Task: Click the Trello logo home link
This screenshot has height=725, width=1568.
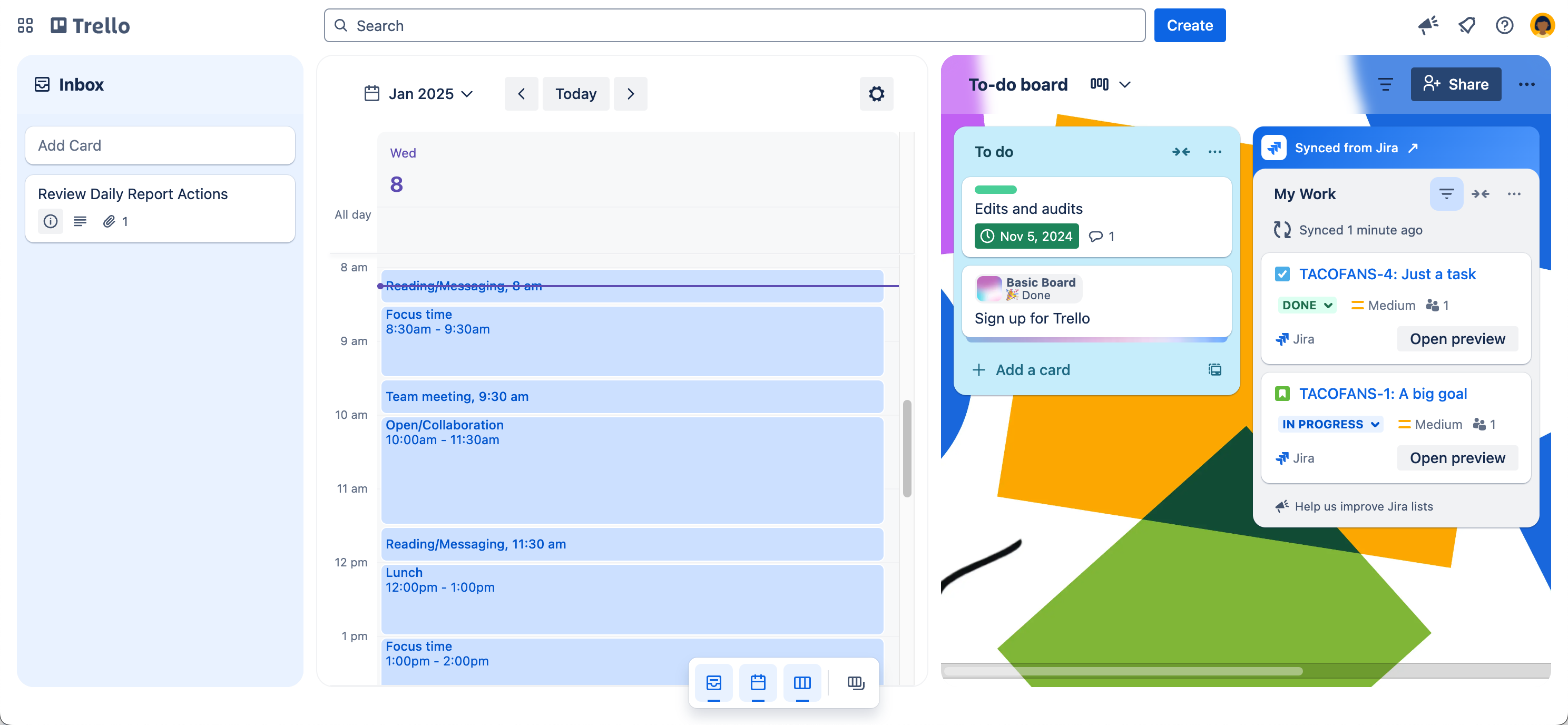Action: point(90,26)
